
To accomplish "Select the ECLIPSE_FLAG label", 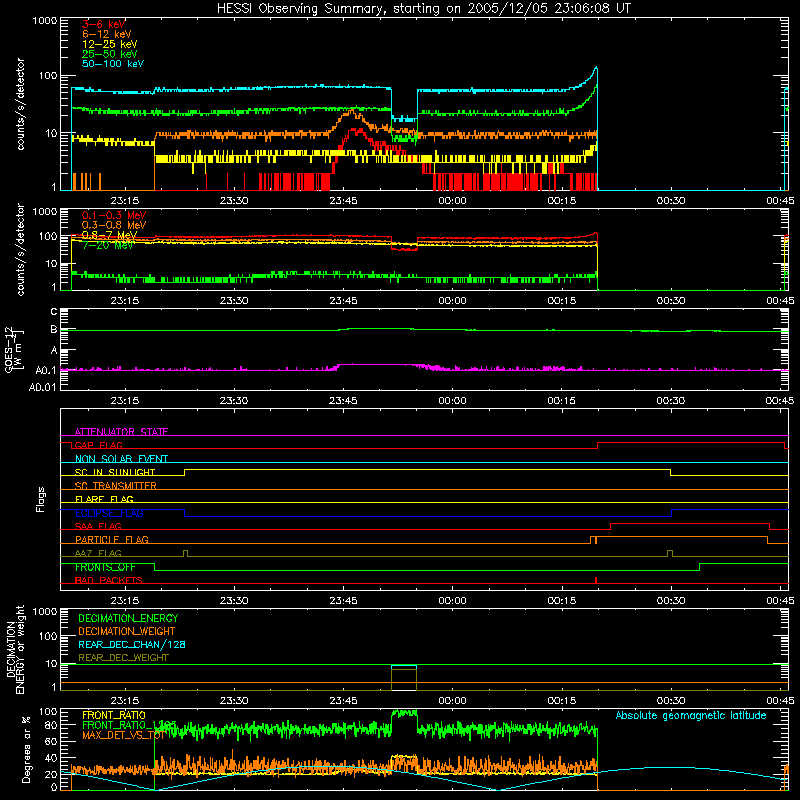I will 109,513.
